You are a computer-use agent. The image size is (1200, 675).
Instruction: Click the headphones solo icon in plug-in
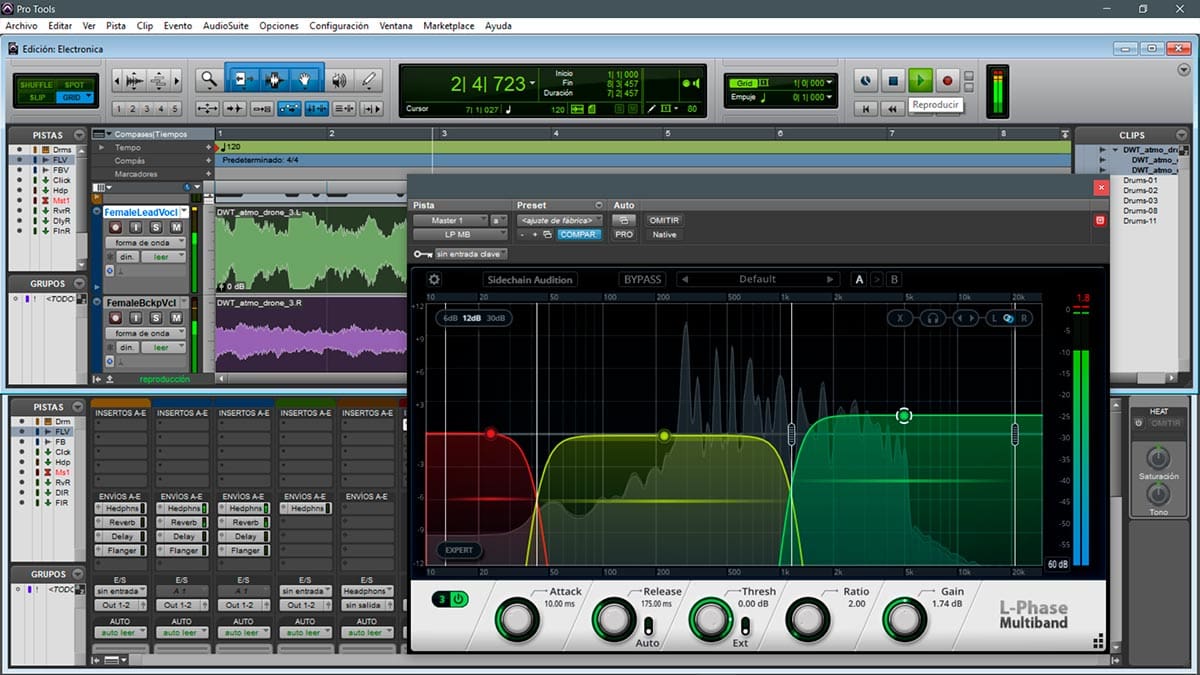(x=933, y=318)
